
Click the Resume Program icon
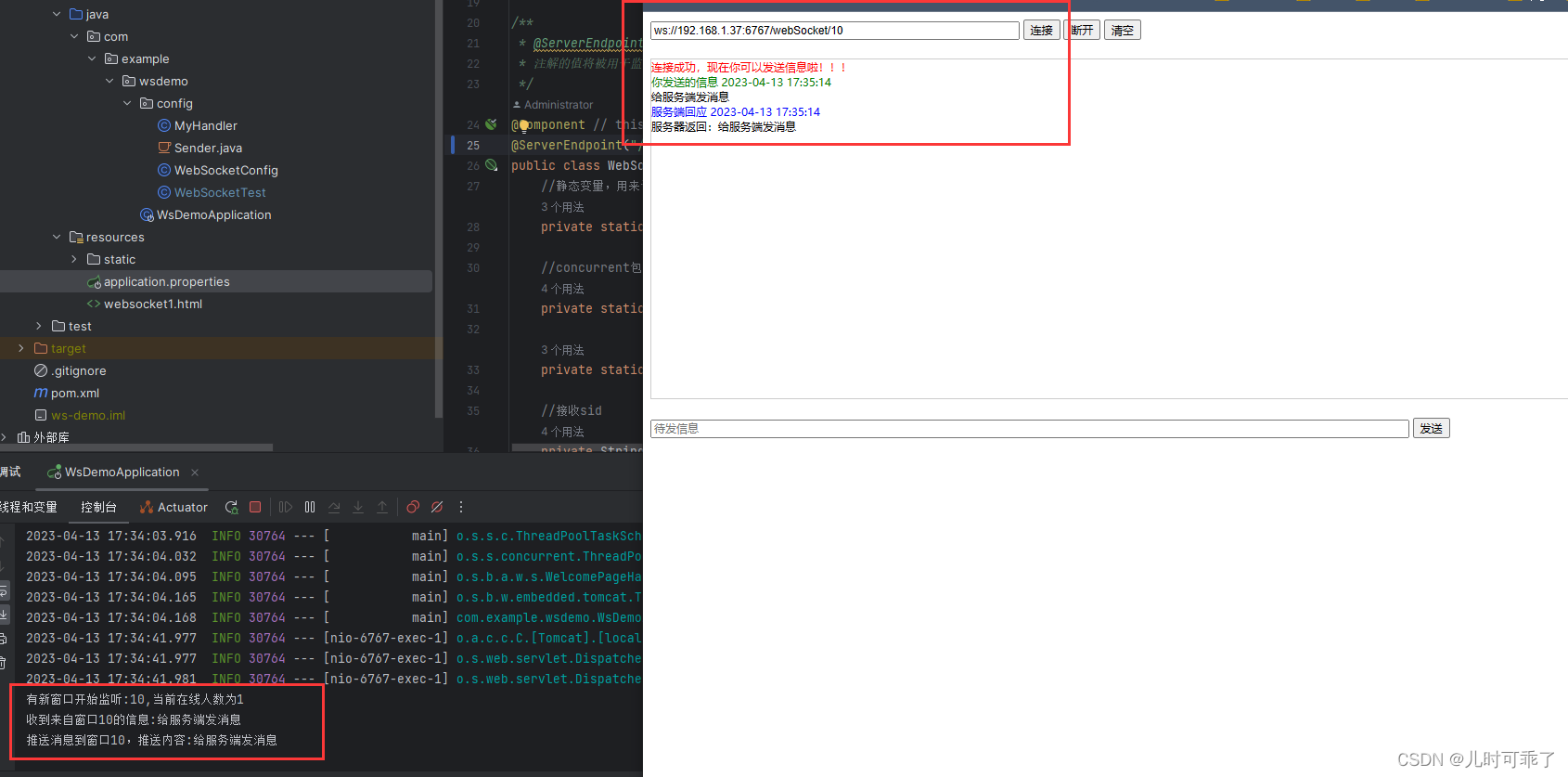[286, 507]
